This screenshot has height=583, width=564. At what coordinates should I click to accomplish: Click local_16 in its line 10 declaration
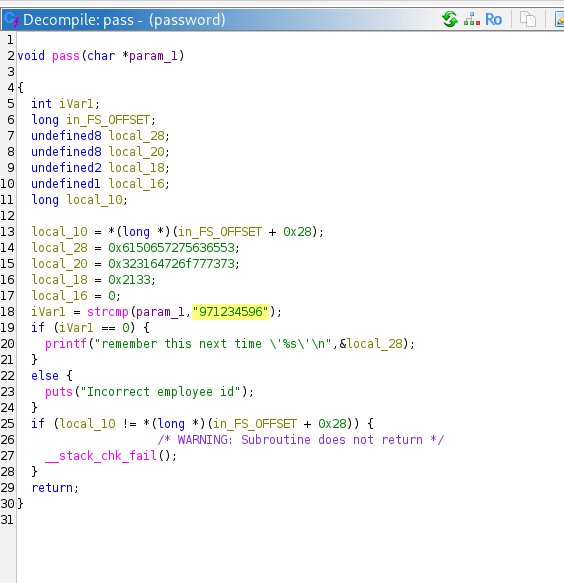tap(136, 184)
